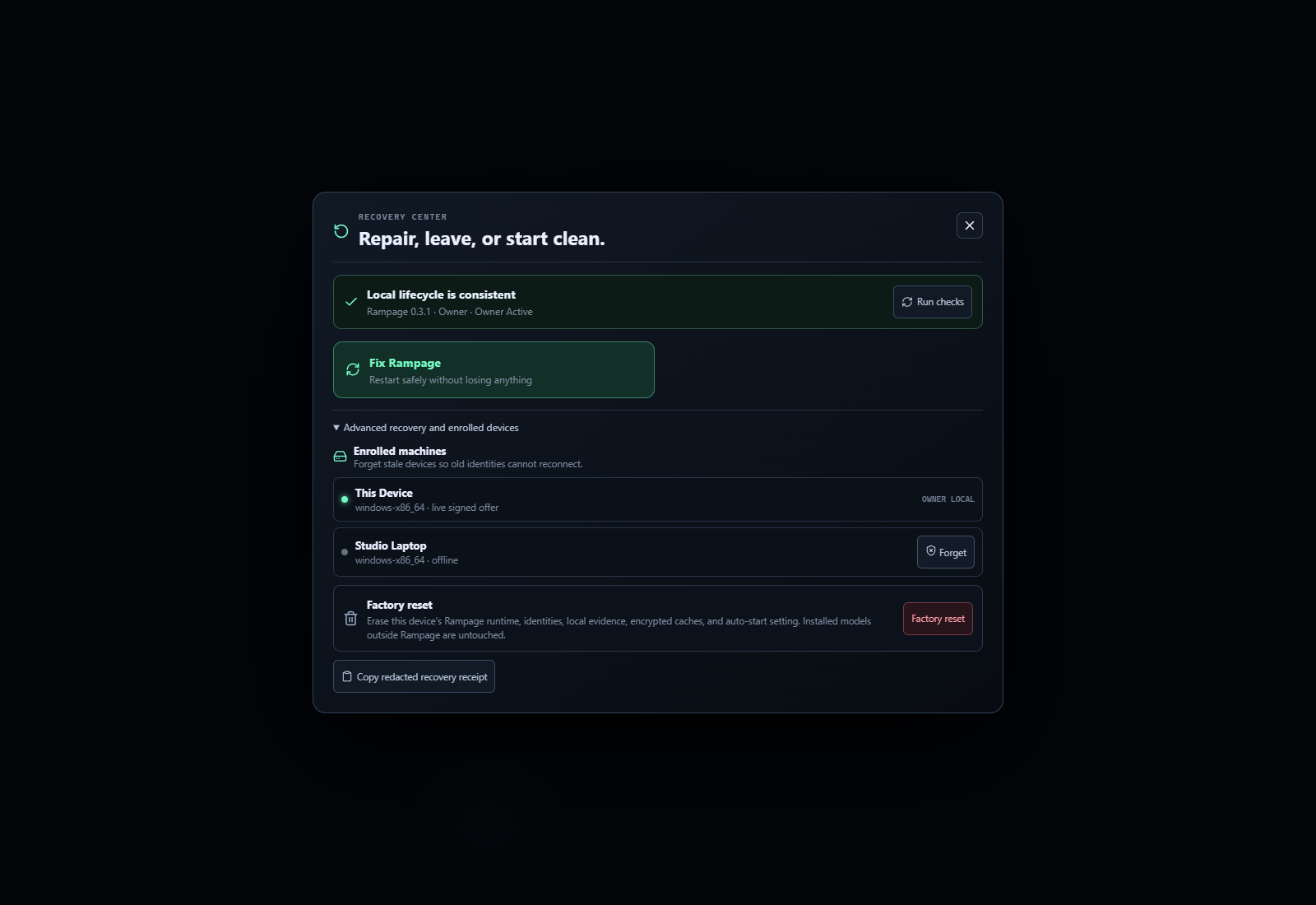Select the This Device machine row
Viewport: 1316px width, 905px height.
657,499
